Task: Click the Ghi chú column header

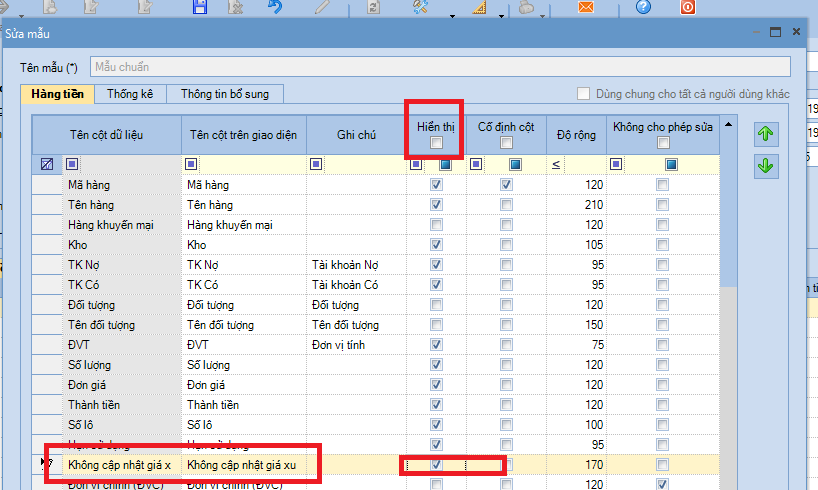Action: (x=356, y=135)
